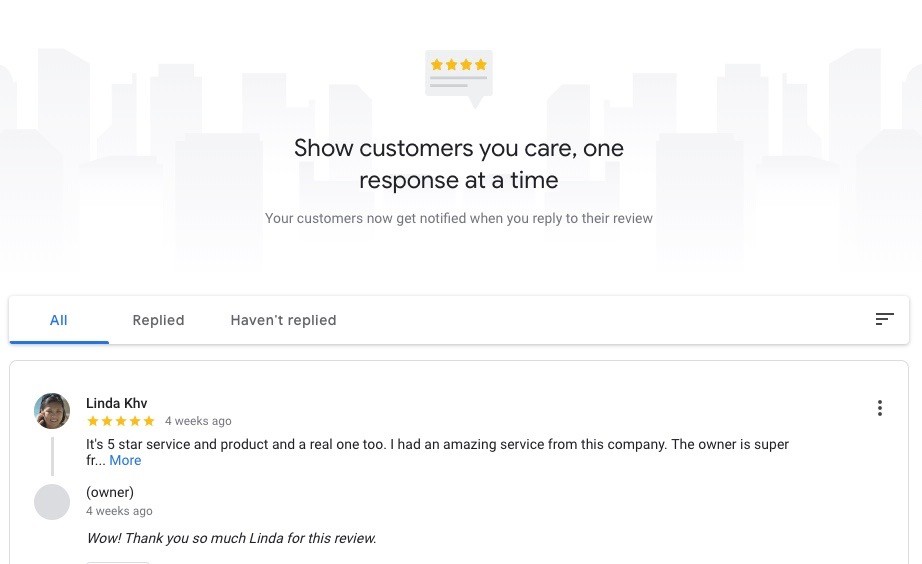Switch to the Replied tab
Viewport: 922px width, 564px height.
(158, 320)
